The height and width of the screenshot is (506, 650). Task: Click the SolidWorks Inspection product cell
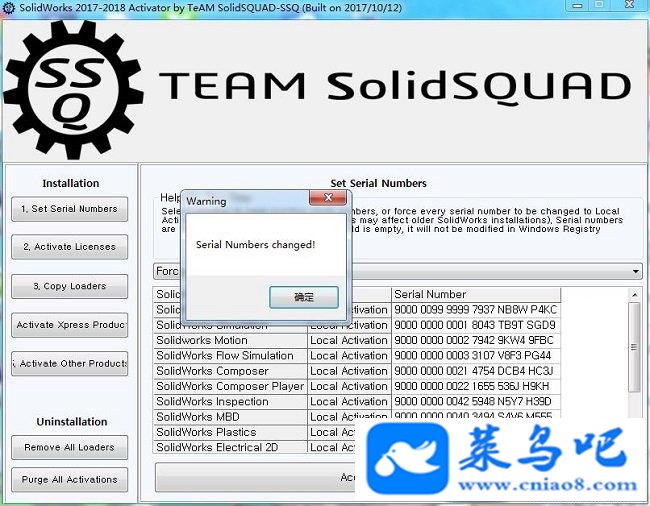tap(230, 402)
